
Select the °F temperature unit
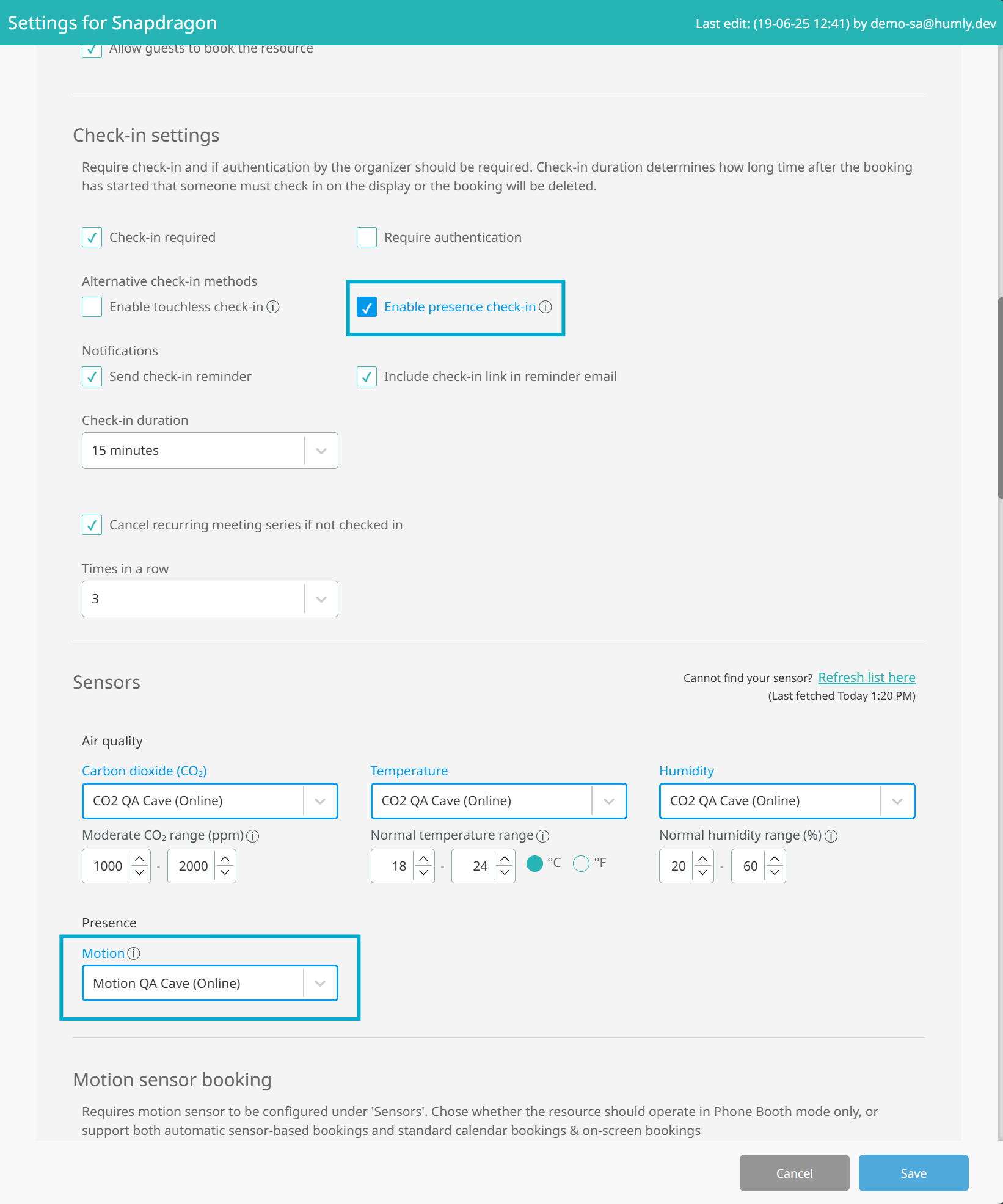tap(582, 863)
